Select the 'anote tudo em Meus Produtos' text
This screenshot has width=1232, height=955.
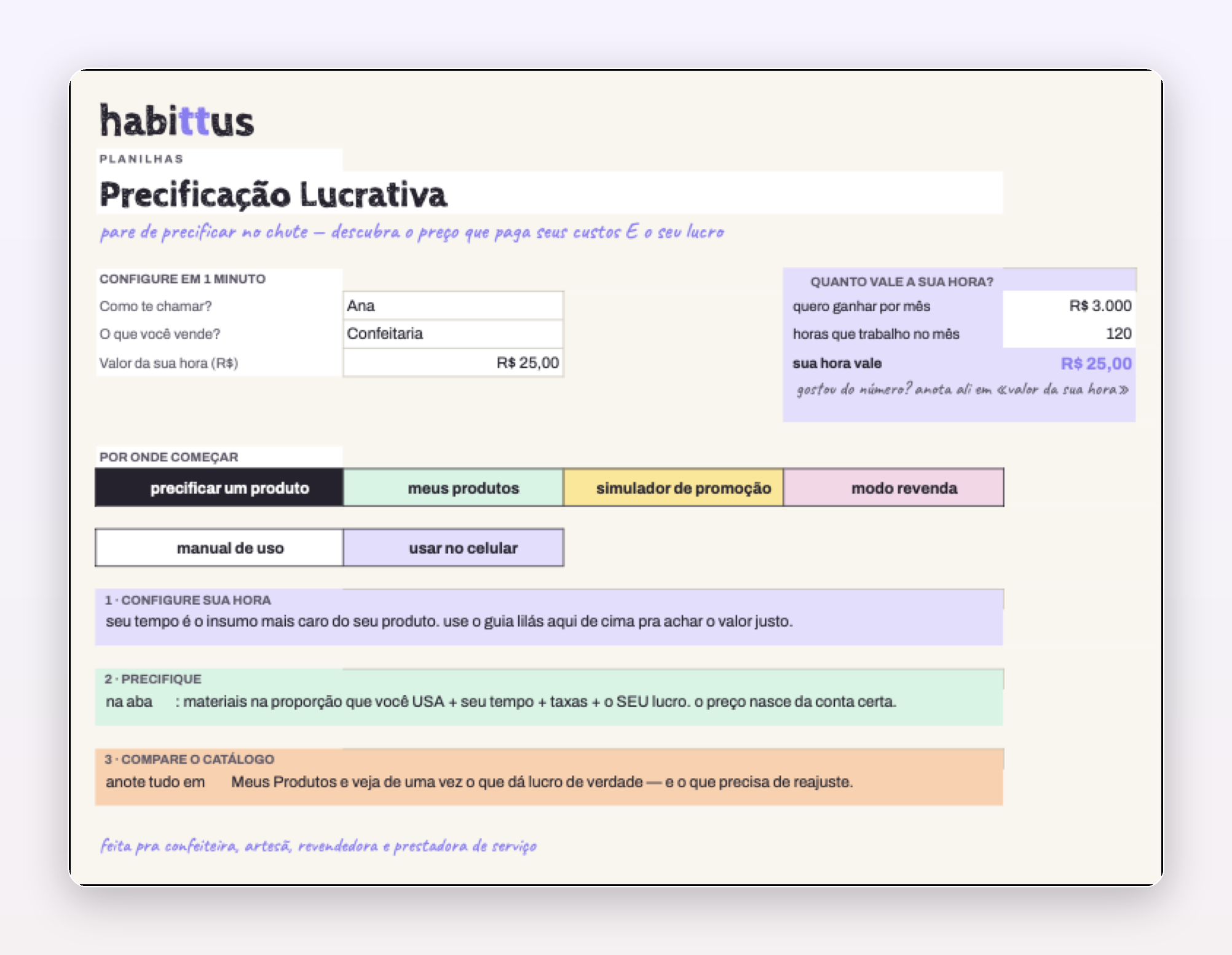pos(480,782)
